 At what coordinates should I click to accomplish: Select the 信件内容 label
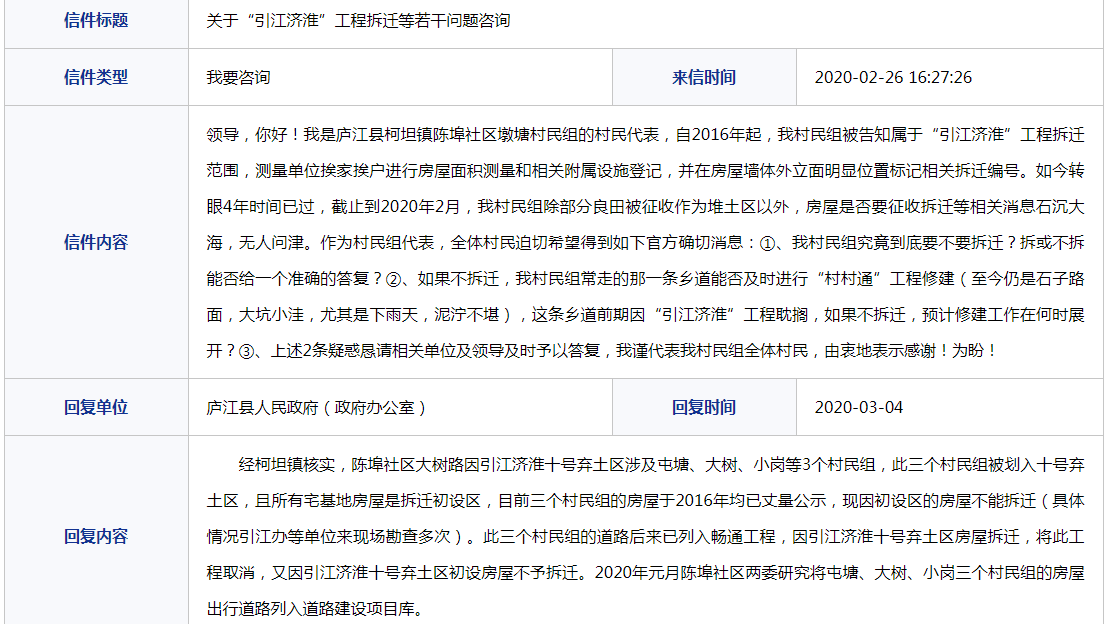96,242
